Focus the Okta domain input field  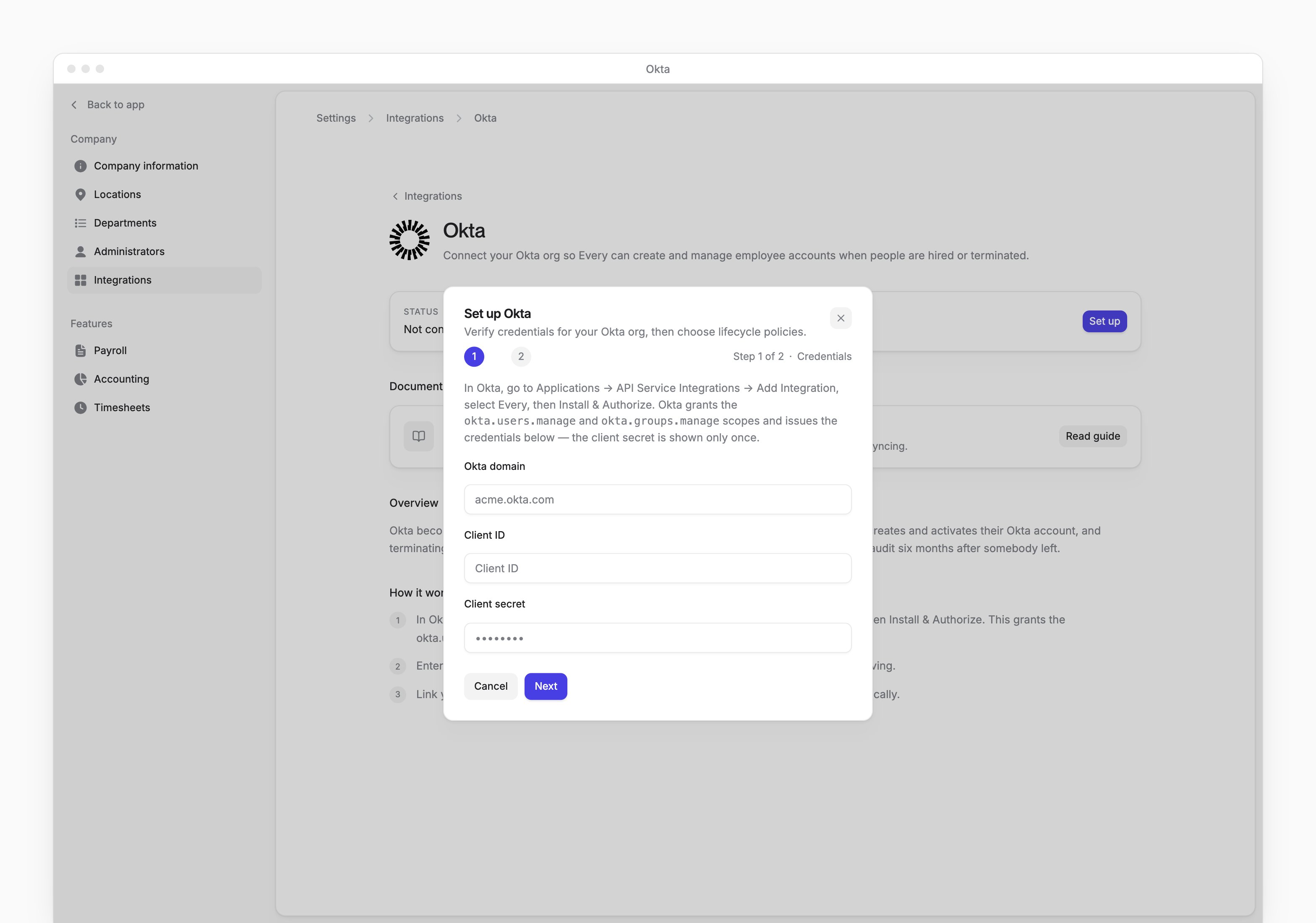658,499
